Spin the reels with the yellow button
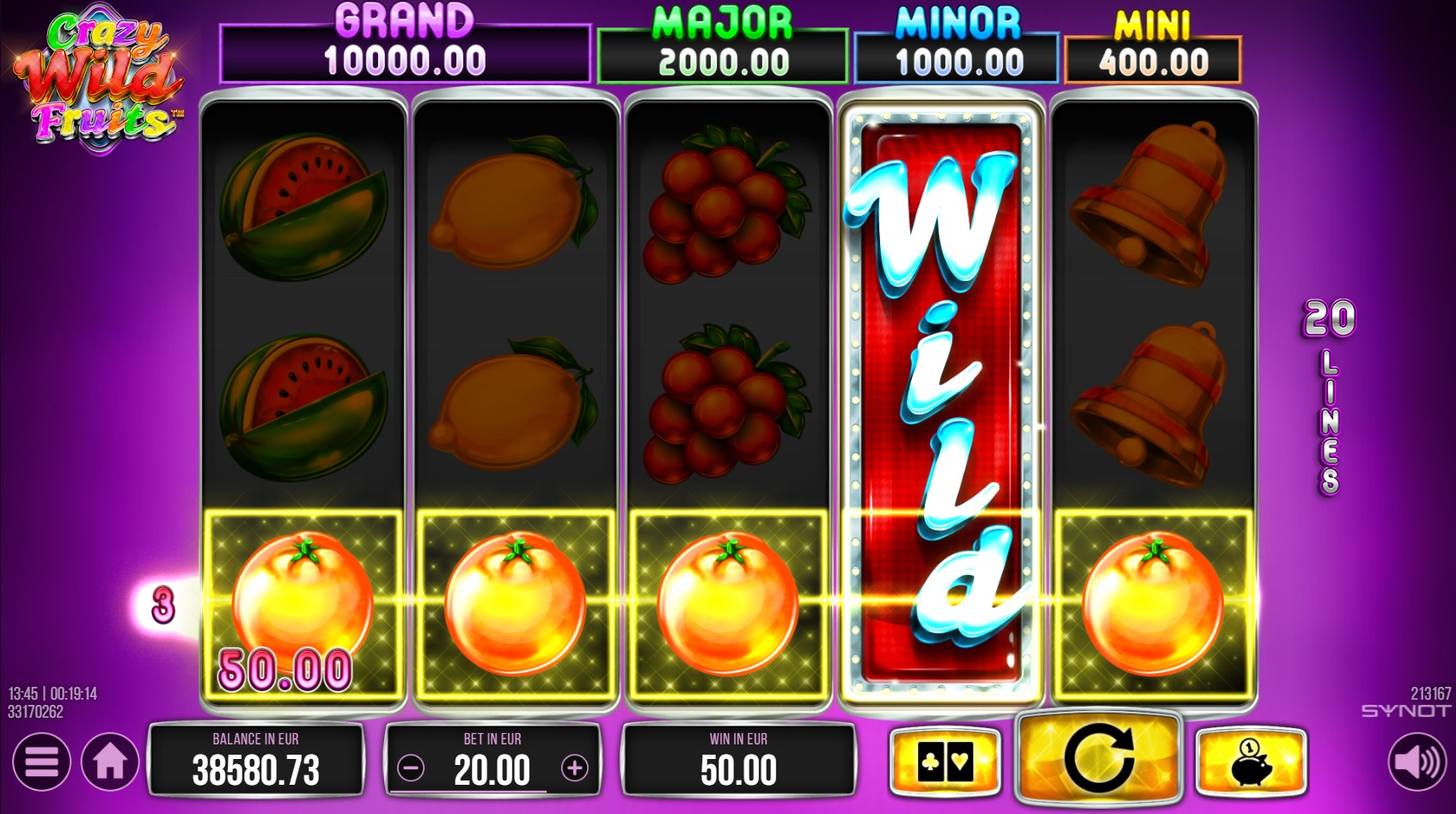This screenshot has width=1456, height=814. coord(1098,759)
